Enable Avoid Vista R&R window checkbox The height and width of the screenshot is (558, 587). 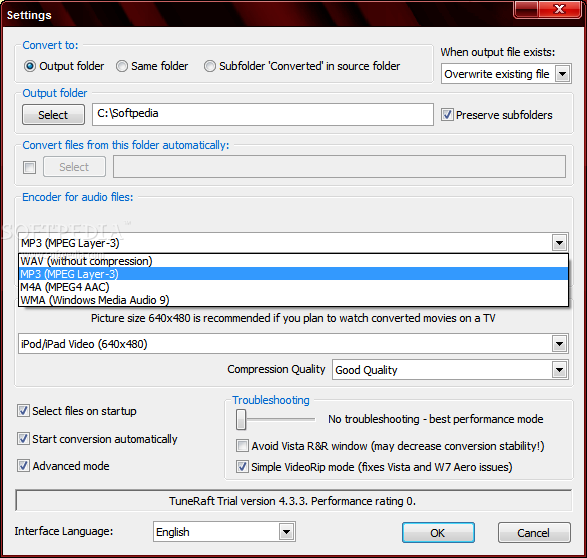[242, 446]
